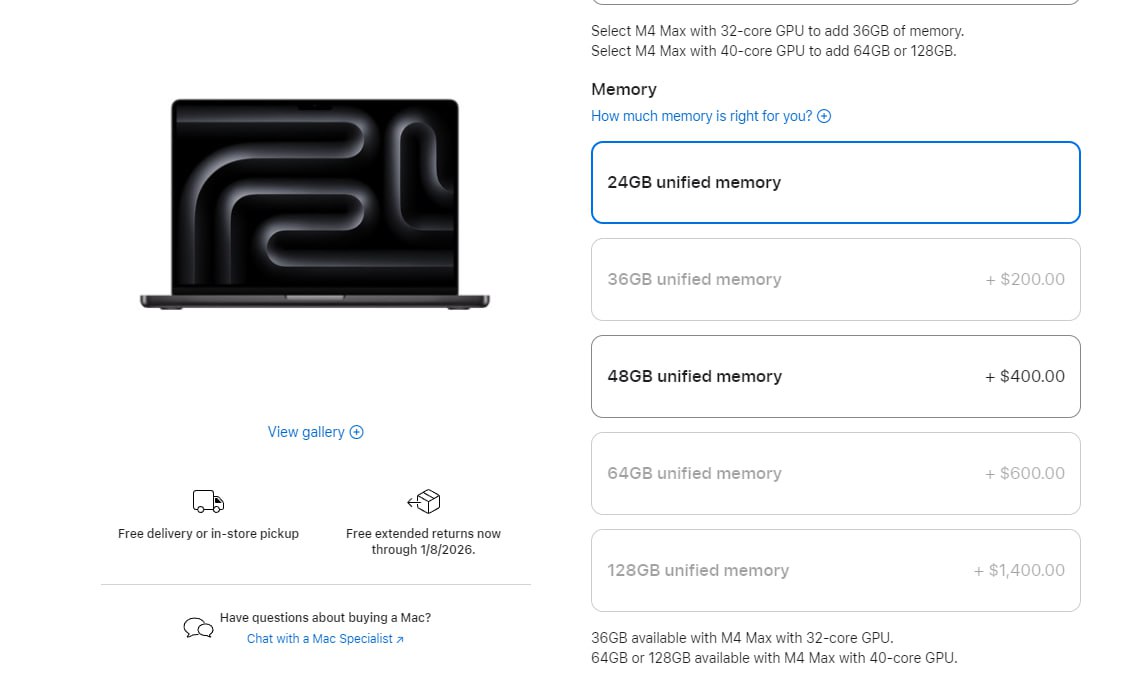Open Chat with a Mac Specialist
This screenshot has height=682, width=1126.
(319, 639)
